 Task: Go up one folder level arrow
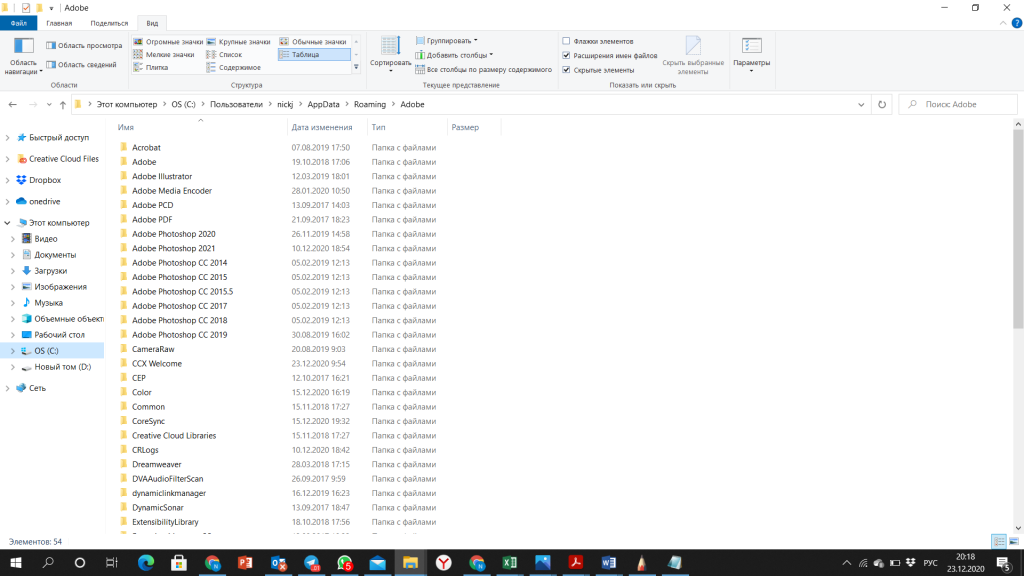63,104
